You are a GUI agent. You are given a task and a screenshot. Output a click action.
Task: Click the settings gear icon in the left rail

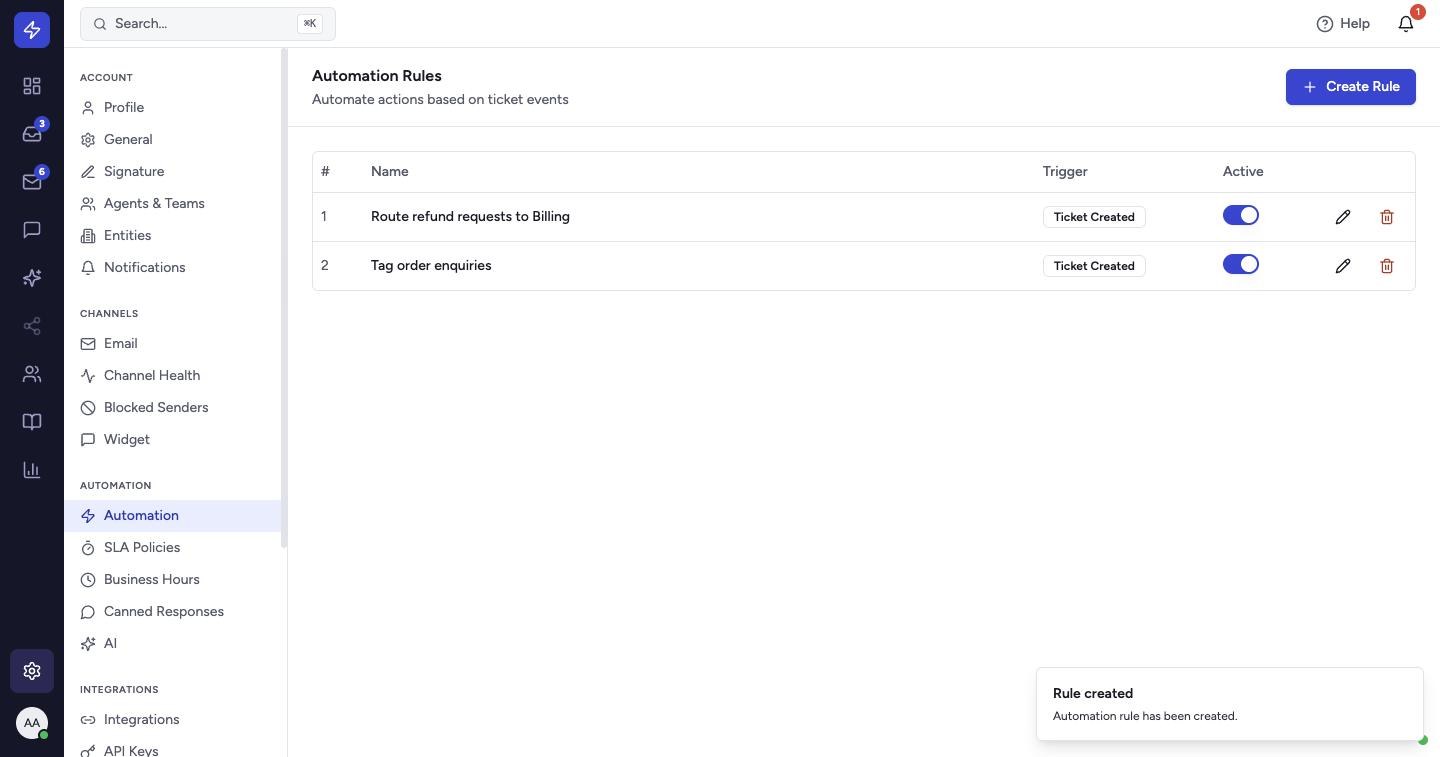(32, 671)
